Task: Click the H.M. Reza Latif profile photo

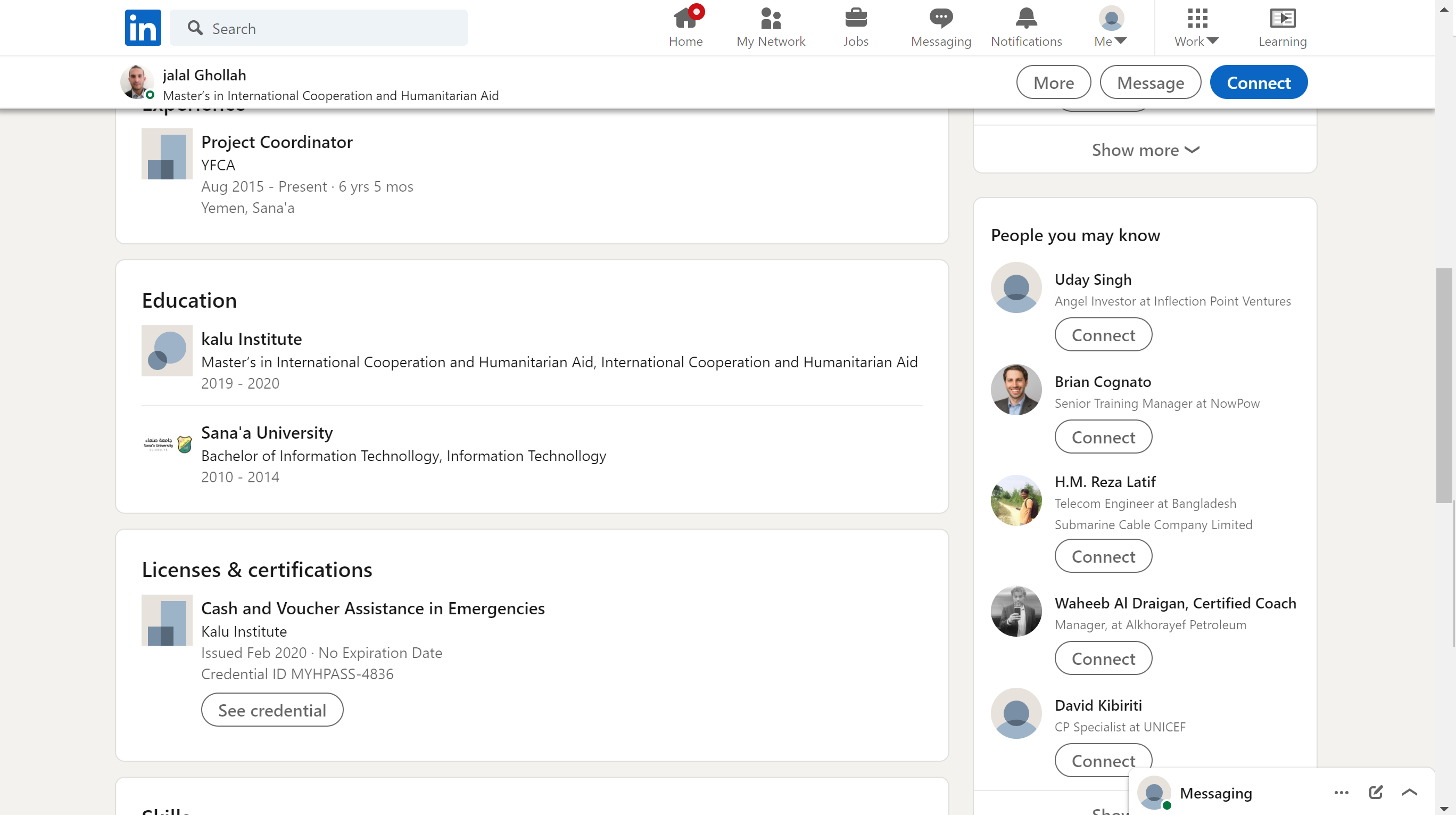Action: [x=1016, y=500]
